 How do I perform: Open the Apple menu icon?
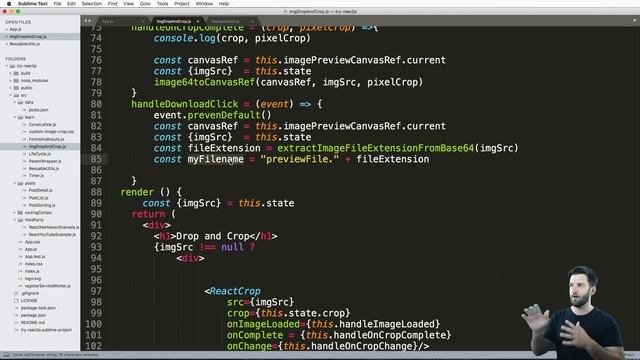point(9,4)
